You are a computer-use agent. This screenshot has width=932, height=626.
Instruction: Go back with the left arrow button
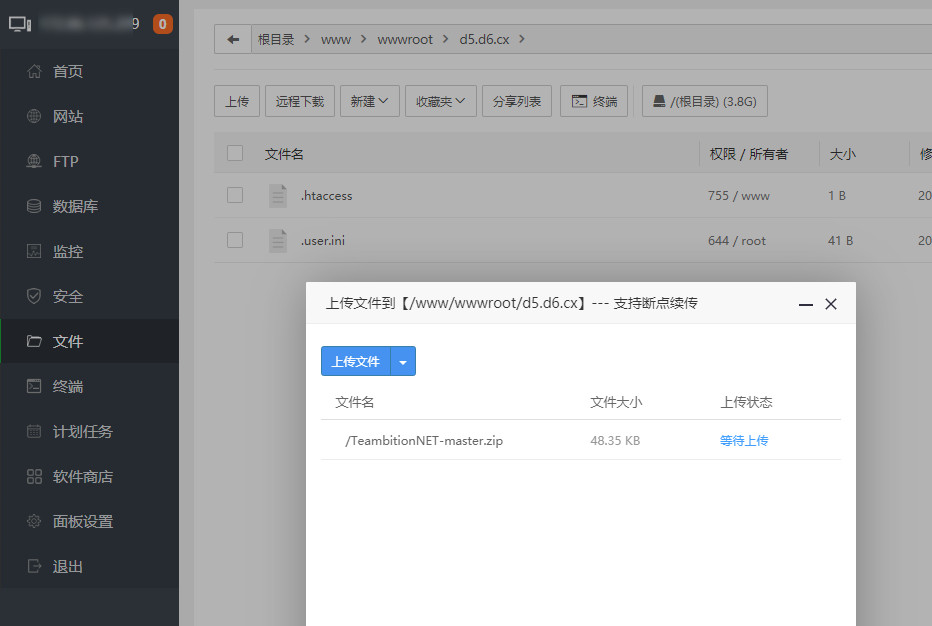pos(233,39)
